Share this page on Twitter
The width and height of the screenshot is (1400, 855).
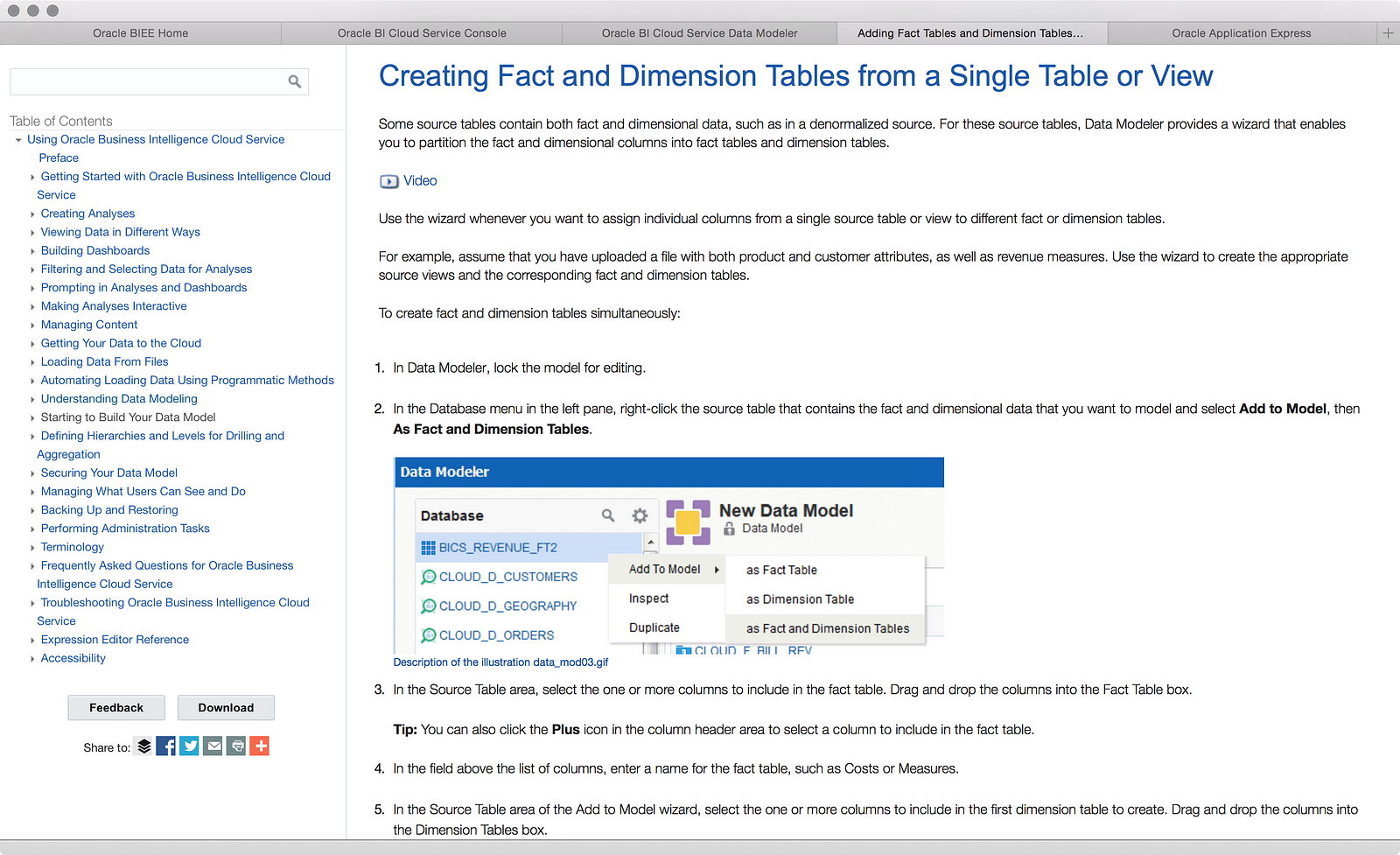tap(189, 746)
